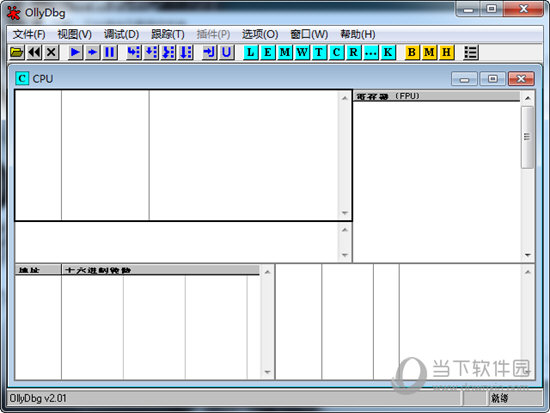The height and width of the screenshot is (413, 550).
Task: Click the Step into toolbar icon
Action: pos(134,52)
